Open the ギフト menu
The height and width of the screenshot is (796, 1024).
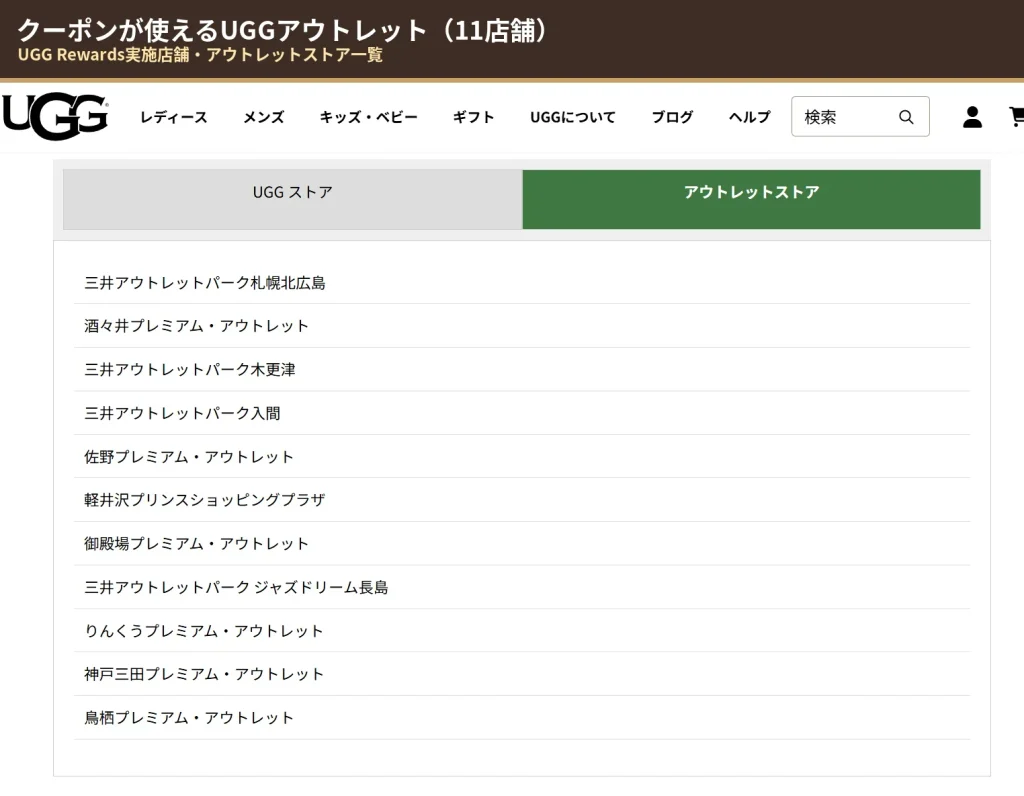(x=473, y=117)
